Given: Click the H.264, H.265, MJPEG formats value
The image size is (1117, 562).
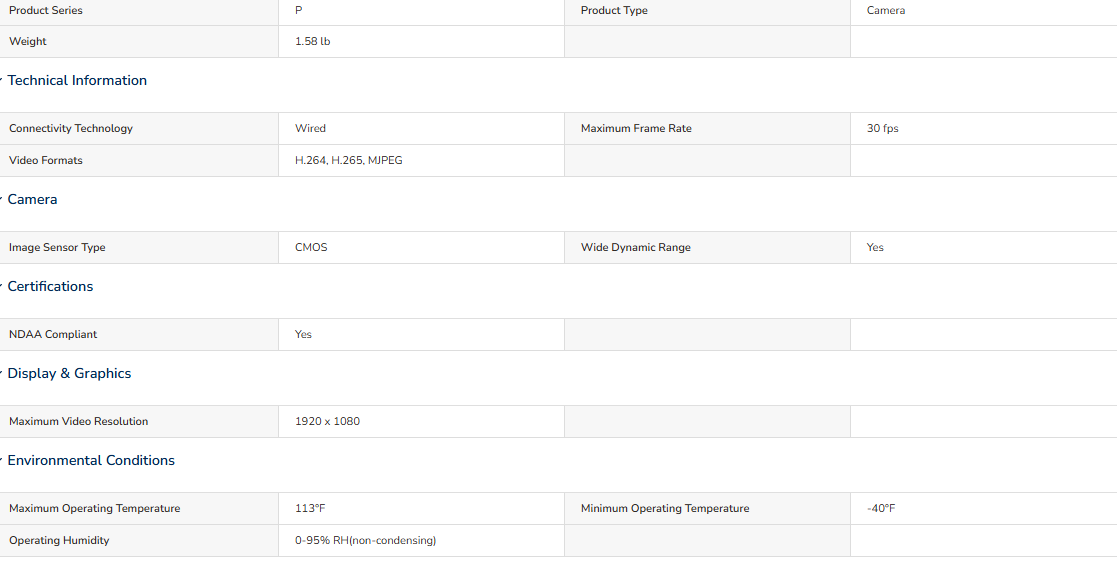Looking at the screenshot, I should tap(348, 160).
